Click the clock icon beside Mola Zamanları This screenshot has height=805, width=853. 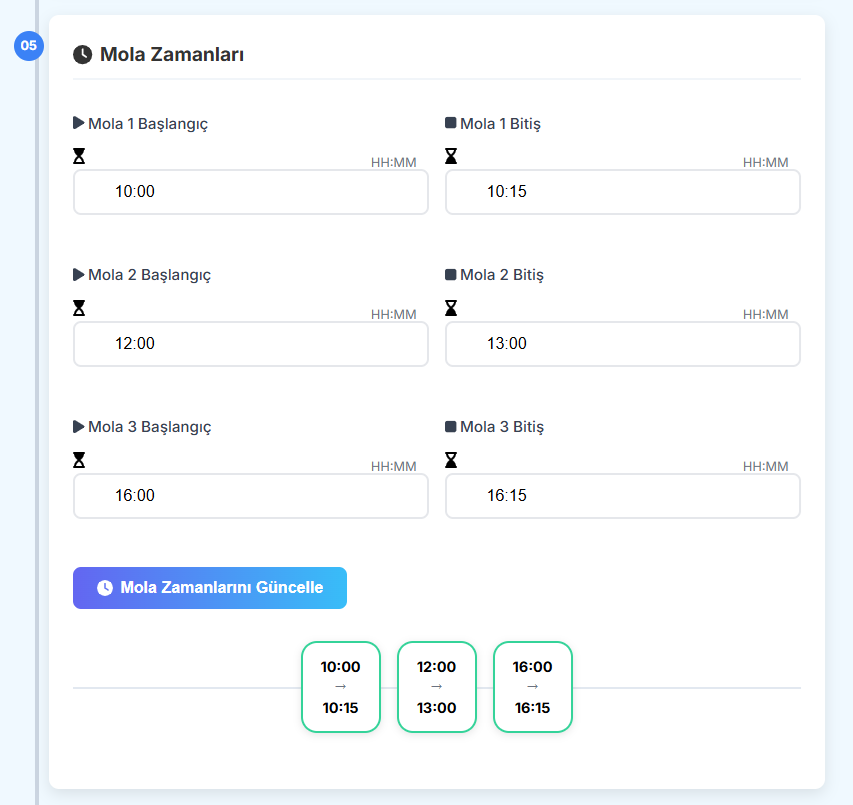click(83, 54)
